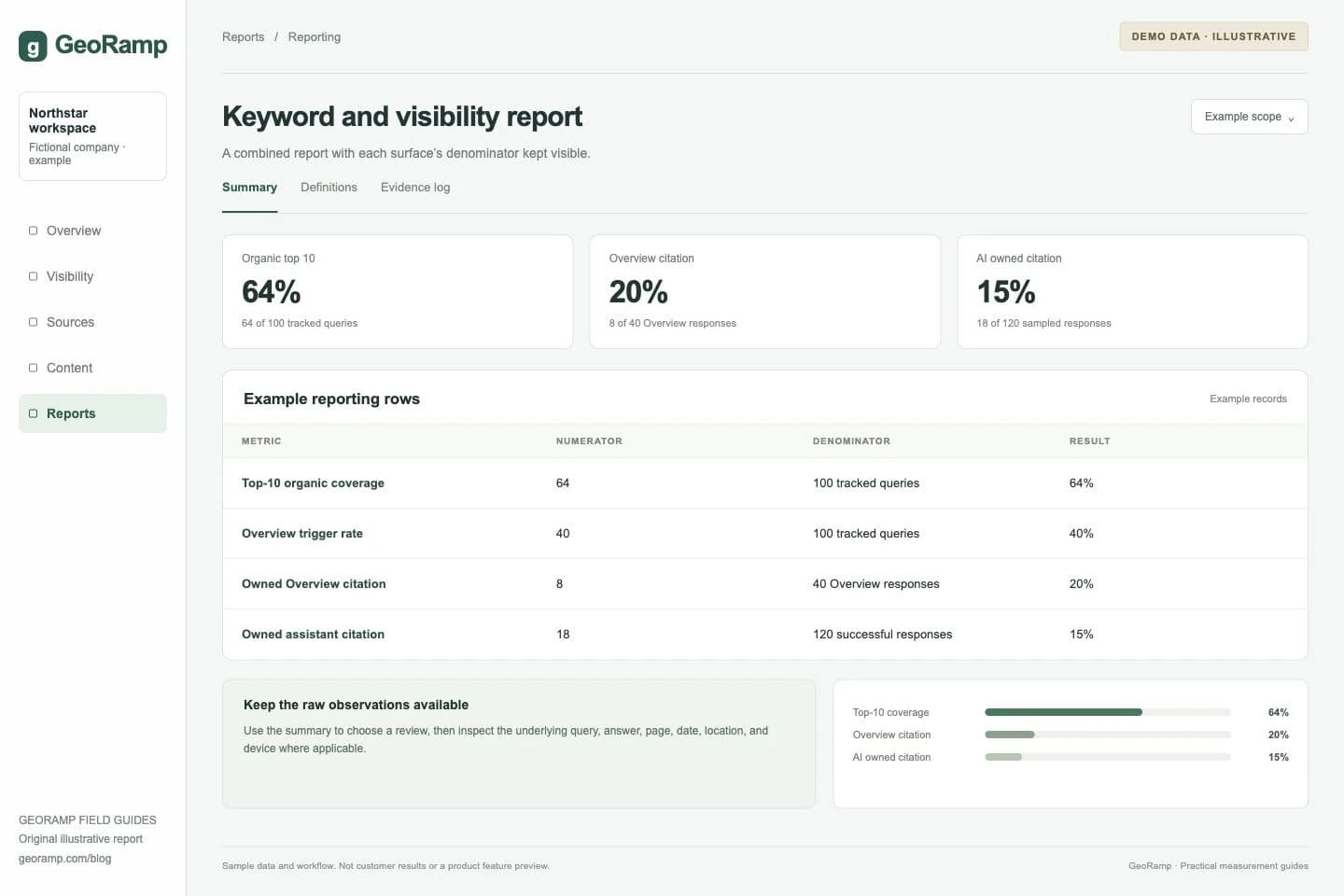
Task: Click the Demo Data Illustrative badge
Action: pos(1213,36)
